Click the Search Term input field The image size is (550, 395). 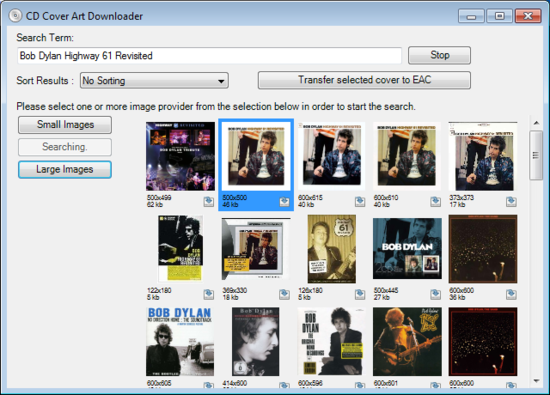[x=209, y=56]
